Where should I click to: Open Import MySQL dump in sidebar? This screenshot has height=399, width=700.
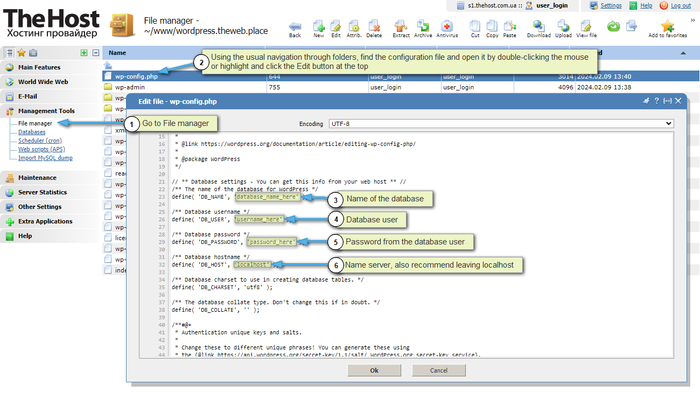pos(45,158)
